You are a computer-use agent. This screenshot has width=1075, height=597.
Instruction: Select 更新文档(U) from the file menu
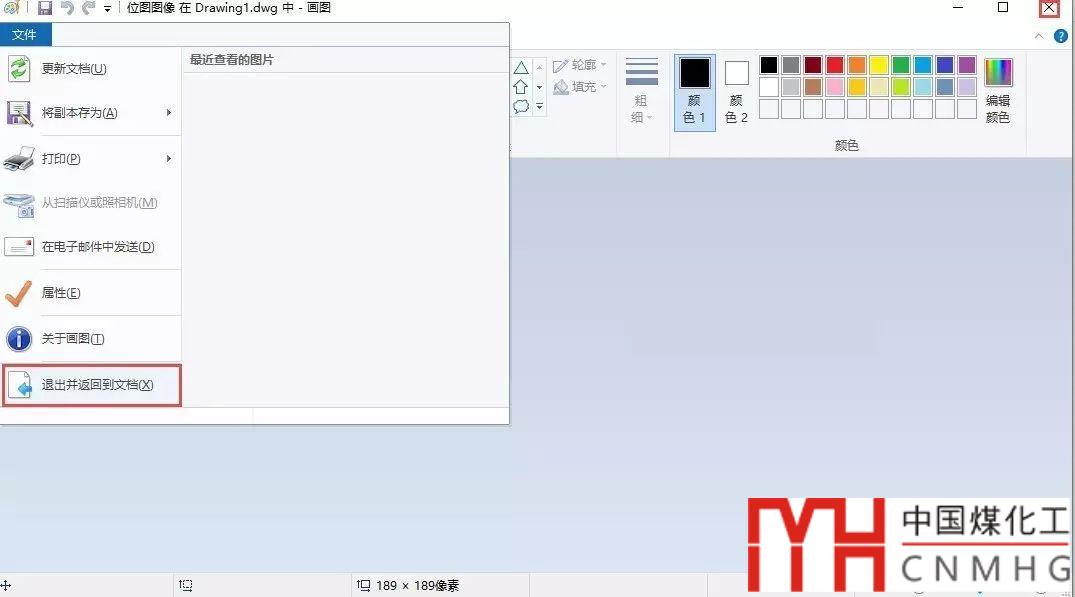[90, 69]
